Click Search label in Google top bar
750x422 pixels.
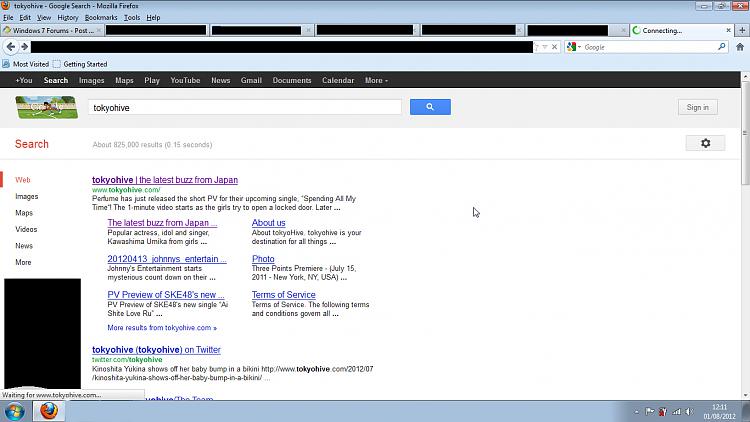[56, 80]
